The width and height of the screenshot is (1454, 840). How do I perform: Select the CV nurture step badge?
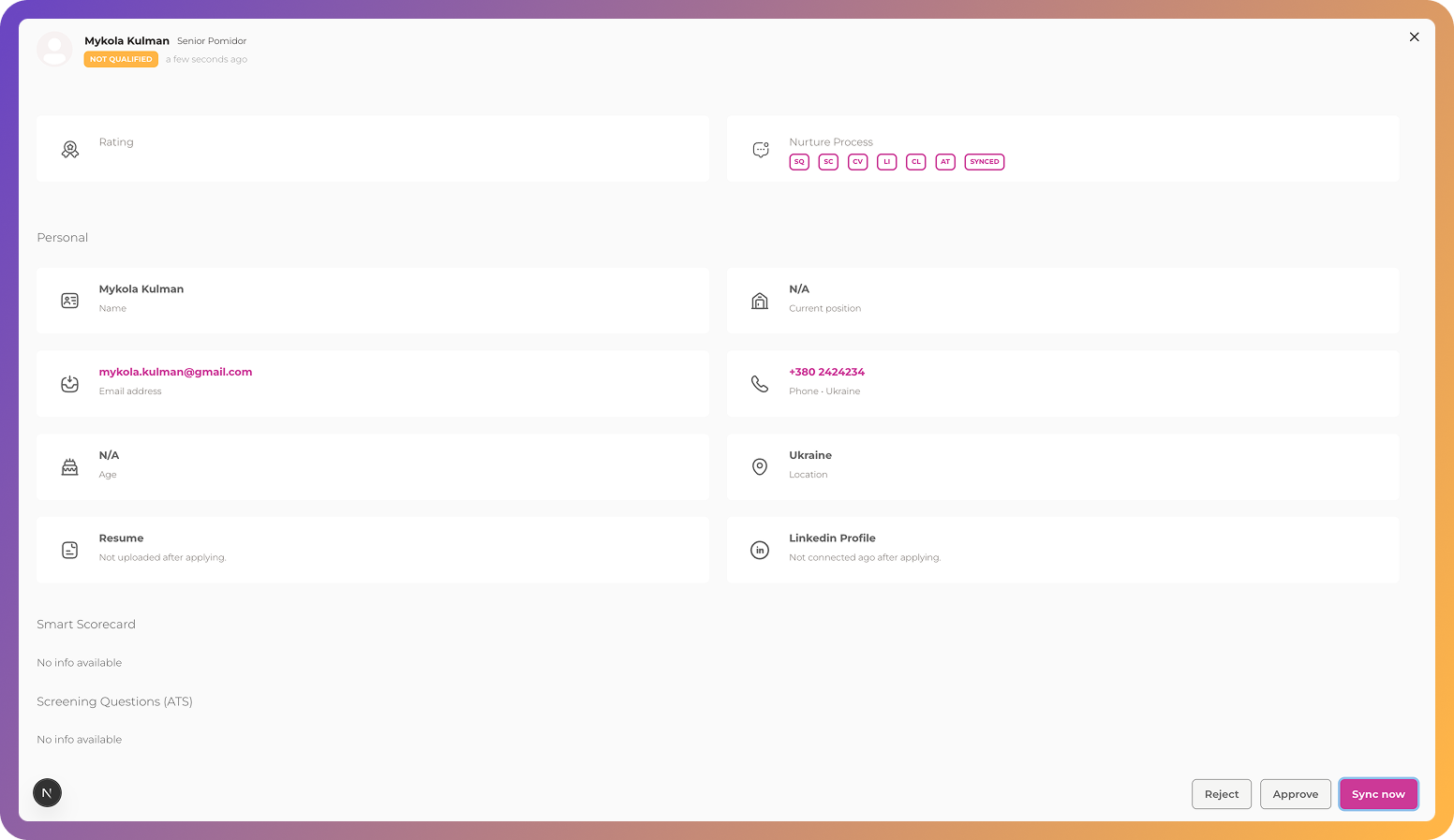click(x=857, y=162)
